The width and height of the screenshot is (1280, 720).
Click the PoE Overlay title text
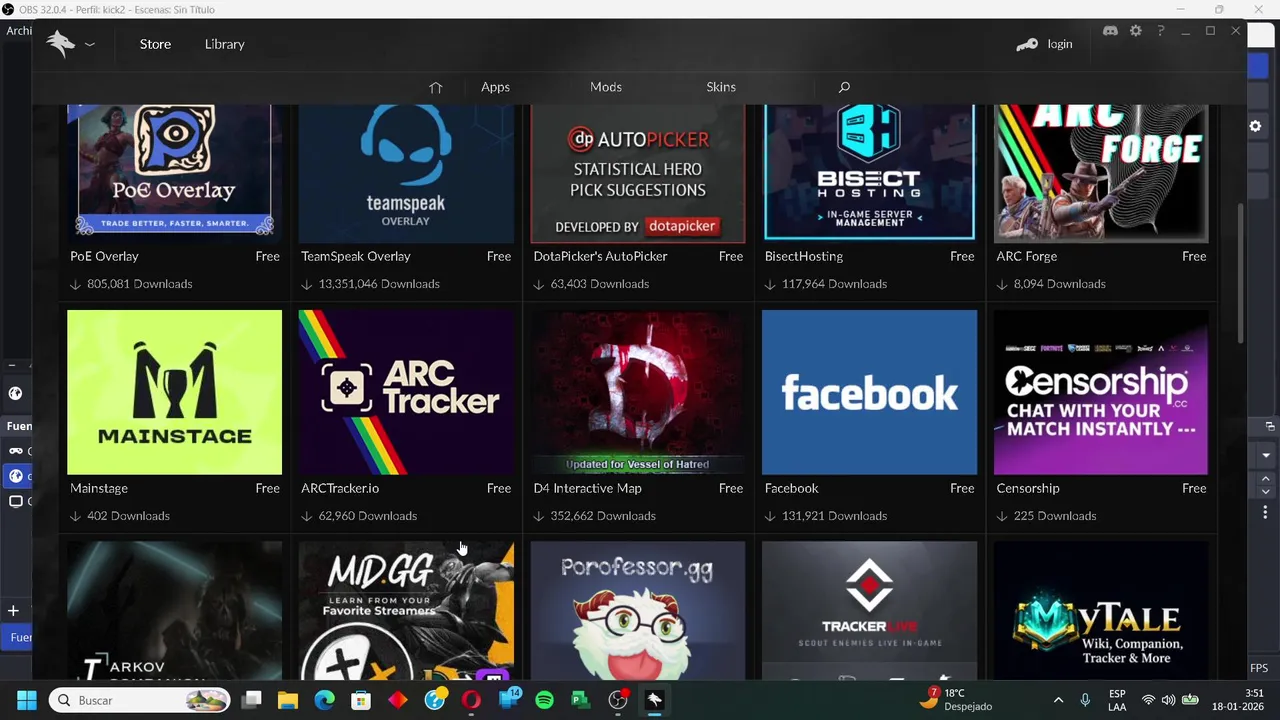tap(104, 256)
